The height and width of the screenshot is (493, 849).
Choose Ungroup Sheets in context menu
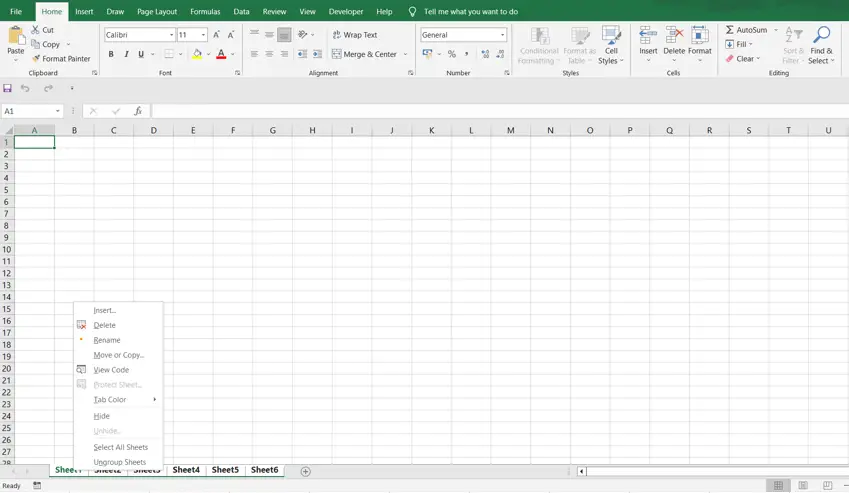coord(118,462)
